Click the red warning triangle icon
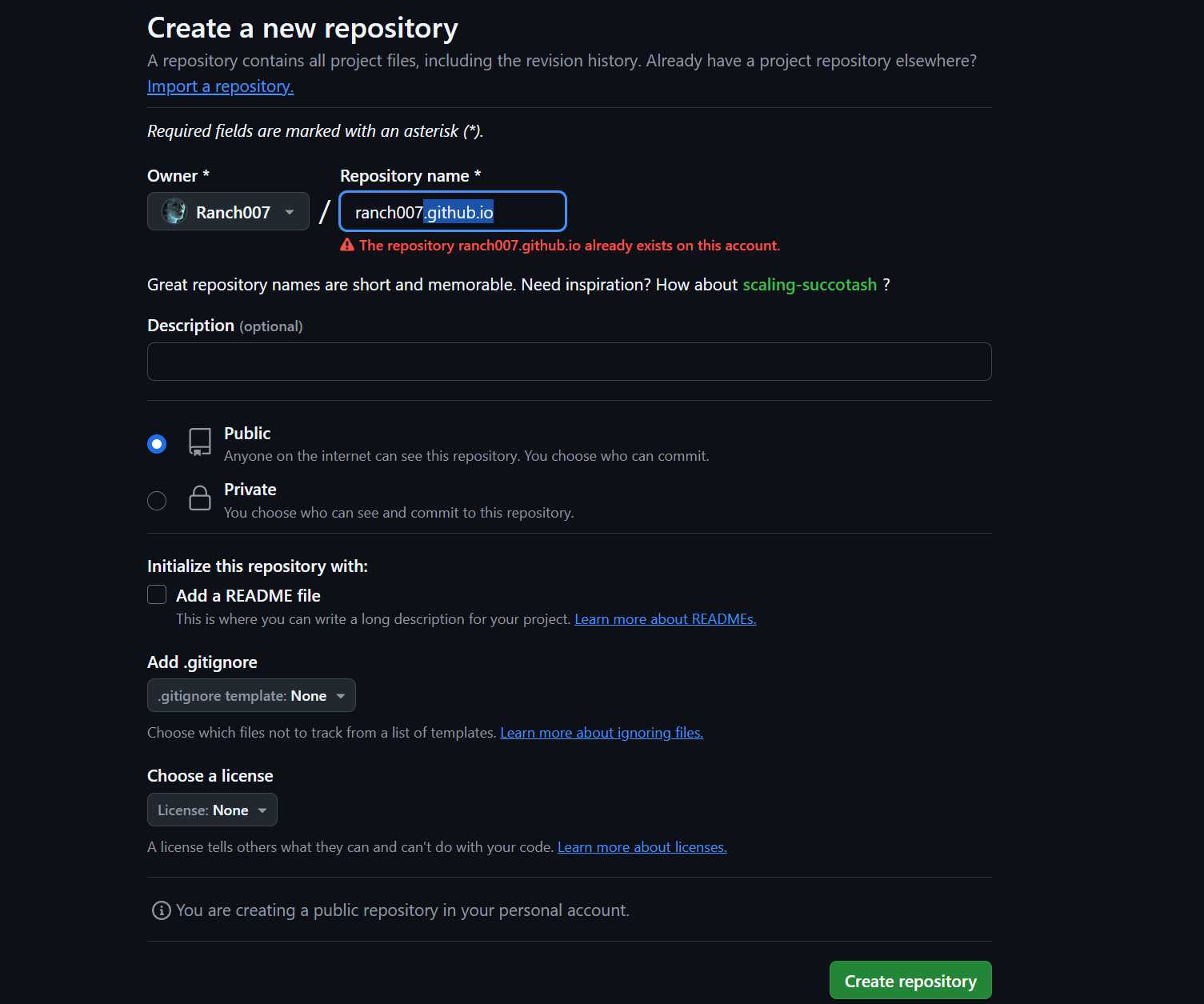 coord(347,246)
